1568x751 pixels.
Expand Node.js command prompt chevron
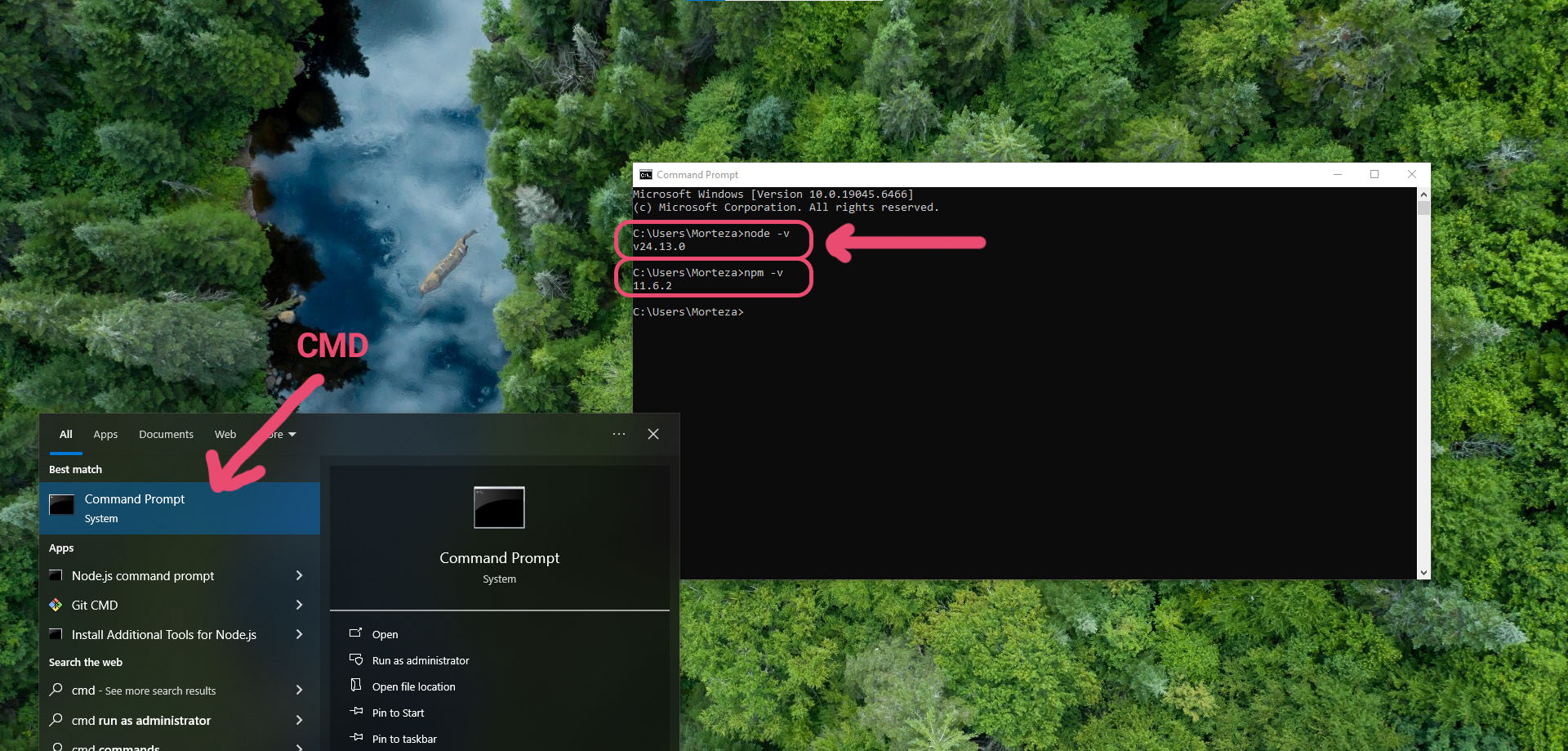299,575
